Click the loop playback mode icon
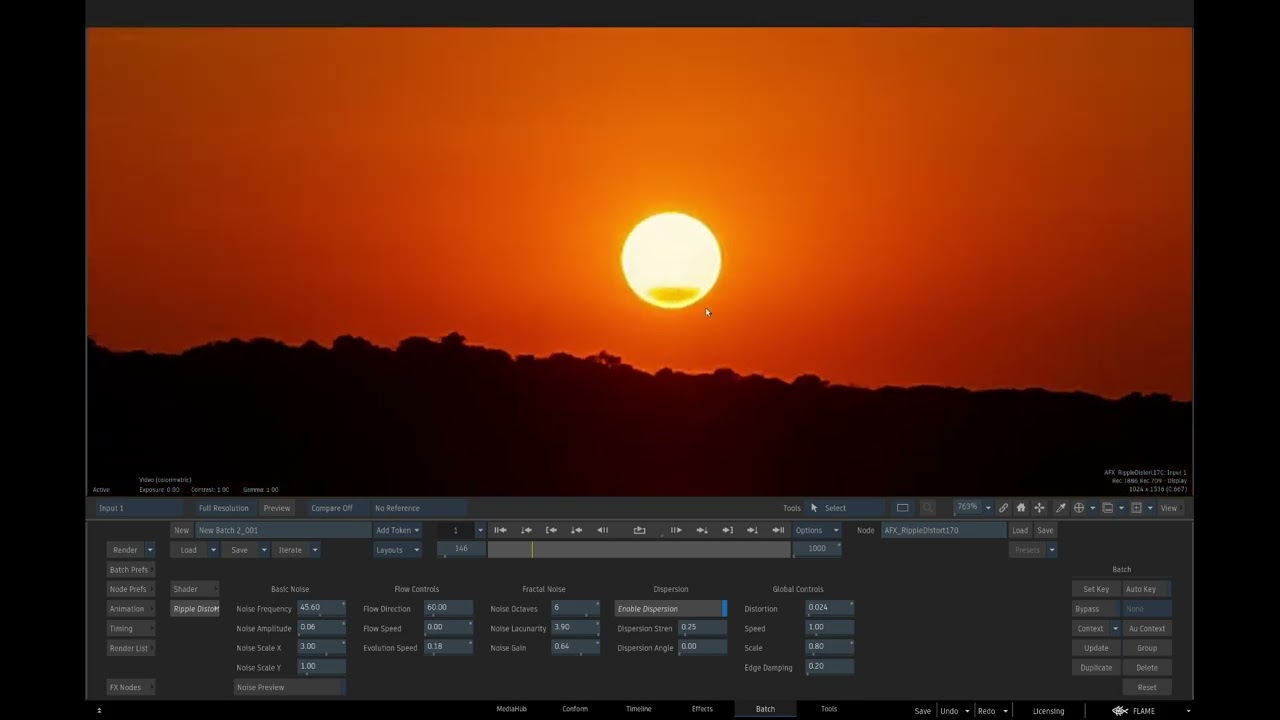This screenshot has height=720, width=1280. click(639, 530)
